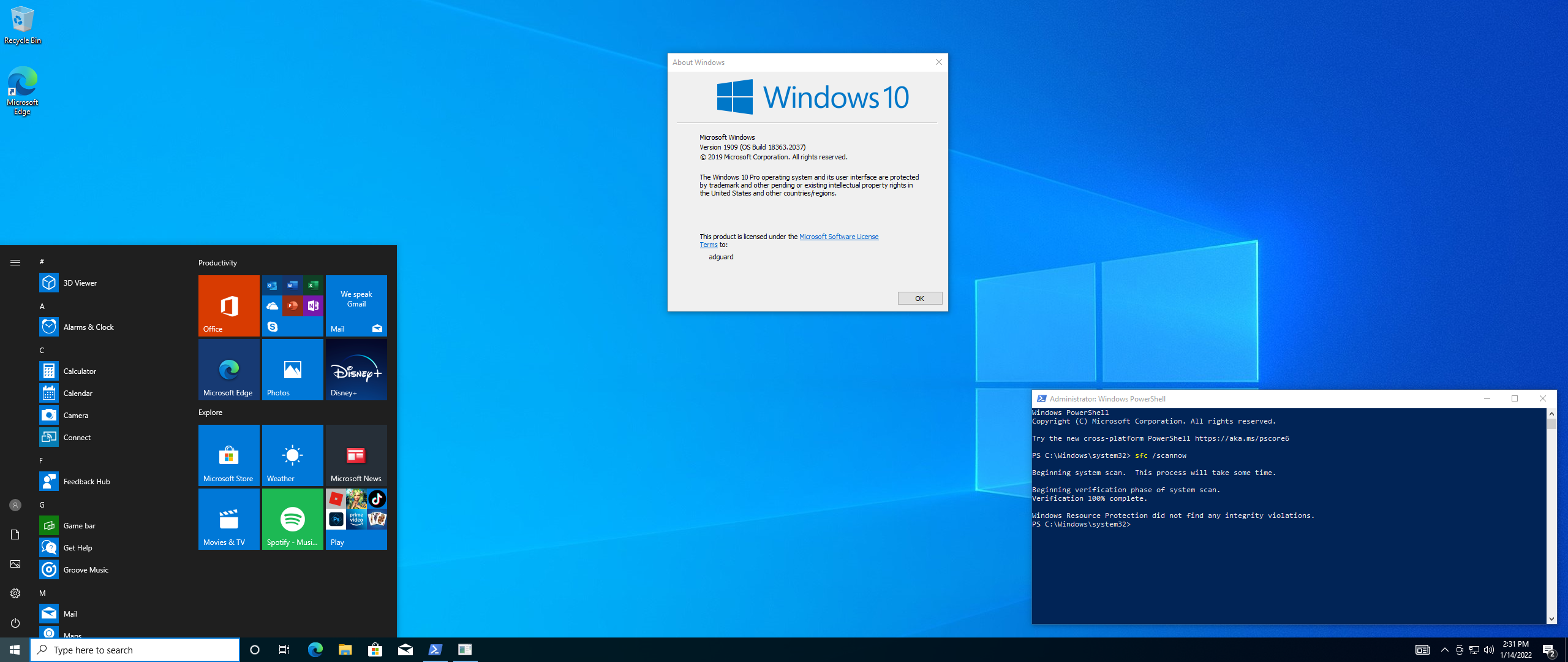Jump to # section in app list

click(x=42, y=262)
